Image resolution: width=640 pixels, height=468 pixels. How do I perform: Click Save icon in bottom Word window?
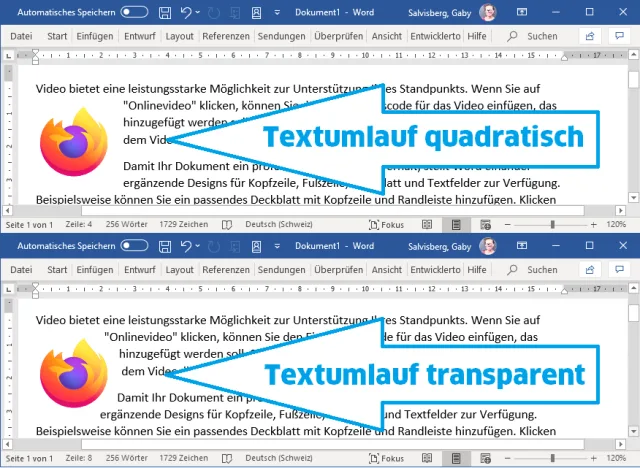(x=165, y=246)
